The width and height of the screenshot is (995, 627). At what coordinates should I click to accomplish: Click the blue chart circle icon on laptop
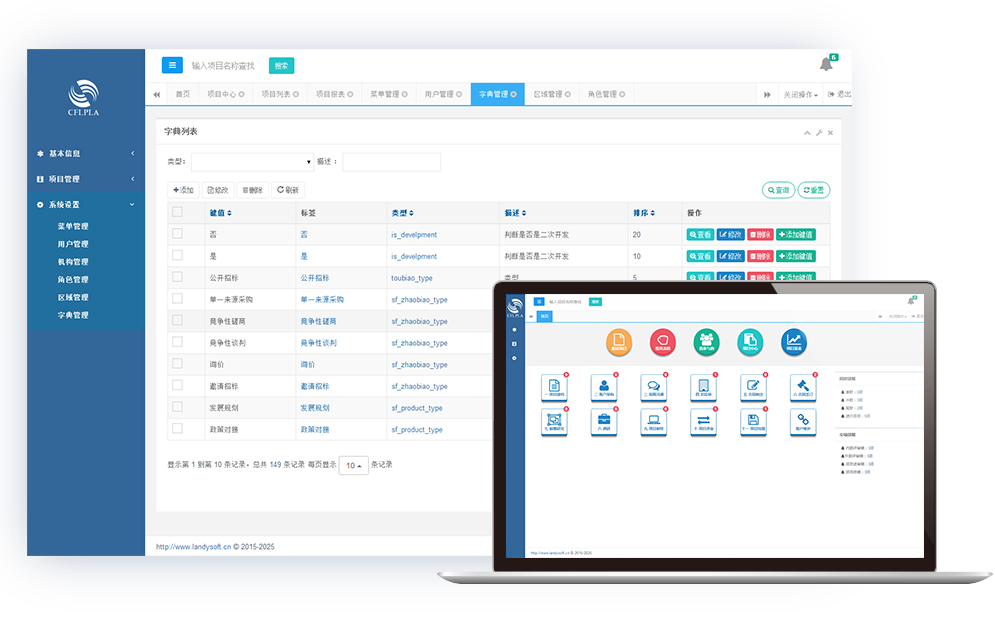click(x=794, y=342)
